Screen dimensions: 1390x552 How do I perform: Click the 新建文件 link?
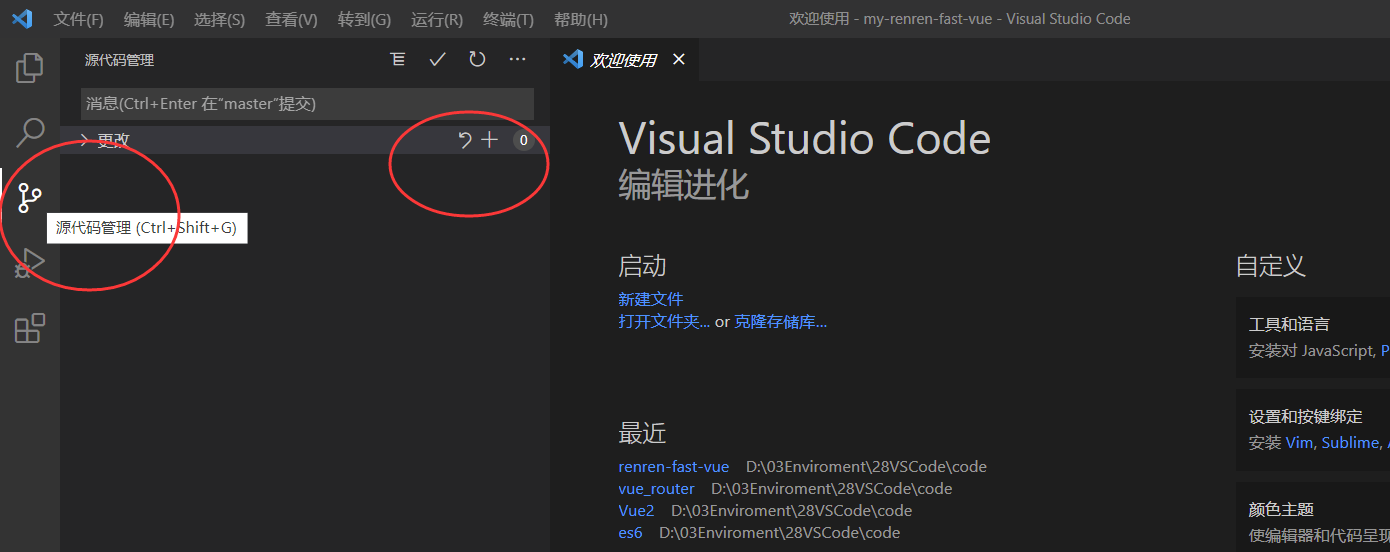651,299
